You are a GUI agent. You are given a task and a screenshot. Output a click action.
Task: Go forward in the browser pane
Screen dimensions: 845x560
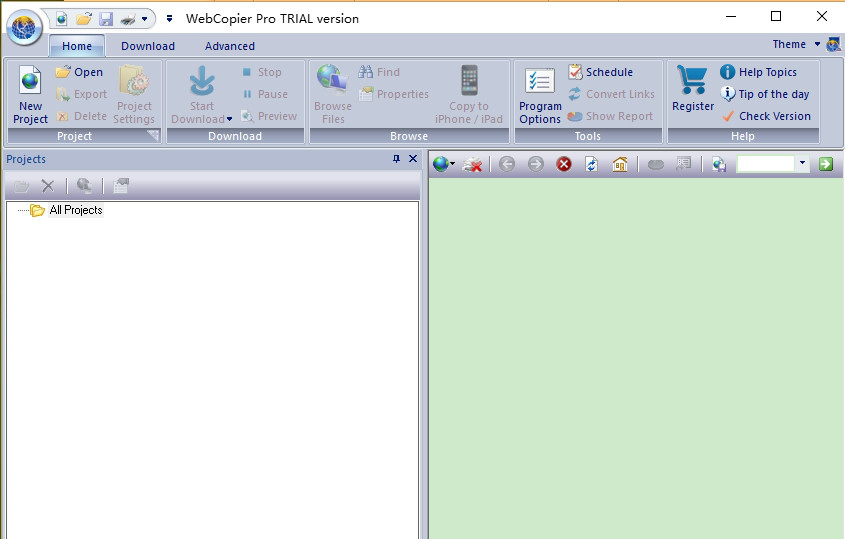[536, 164]
